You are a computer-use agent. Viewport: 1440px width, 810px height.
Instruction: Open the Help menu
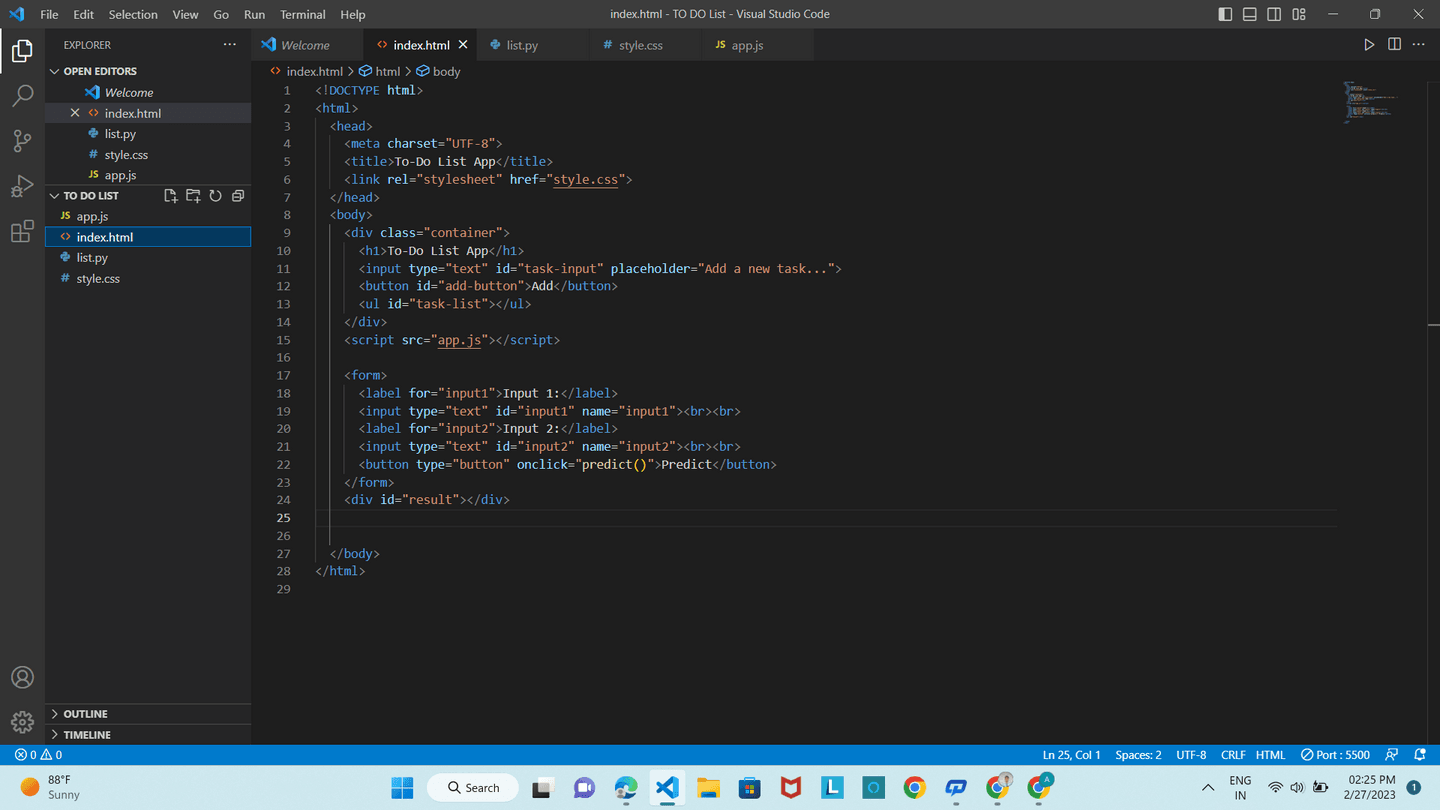tap(353, 14)
